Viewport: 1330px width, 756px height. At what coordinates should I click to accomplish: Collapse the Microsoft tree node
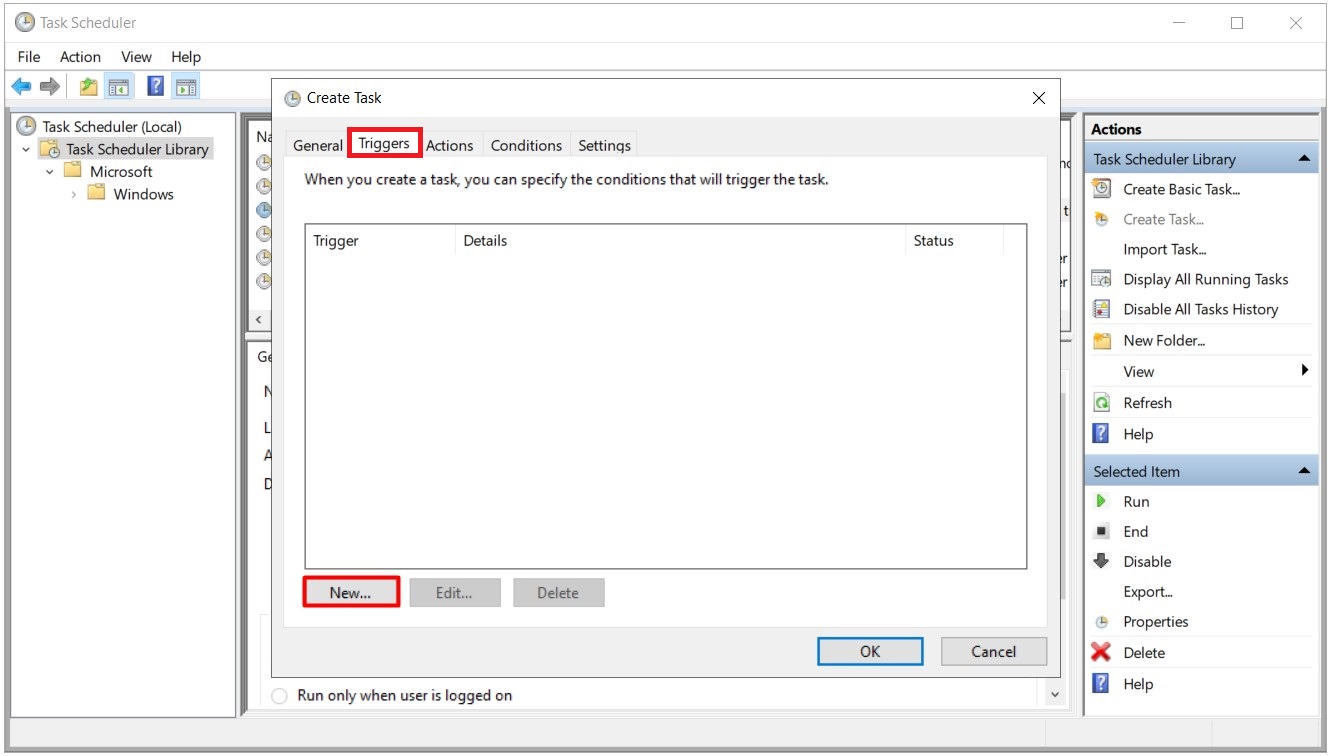tap(49, 172)
